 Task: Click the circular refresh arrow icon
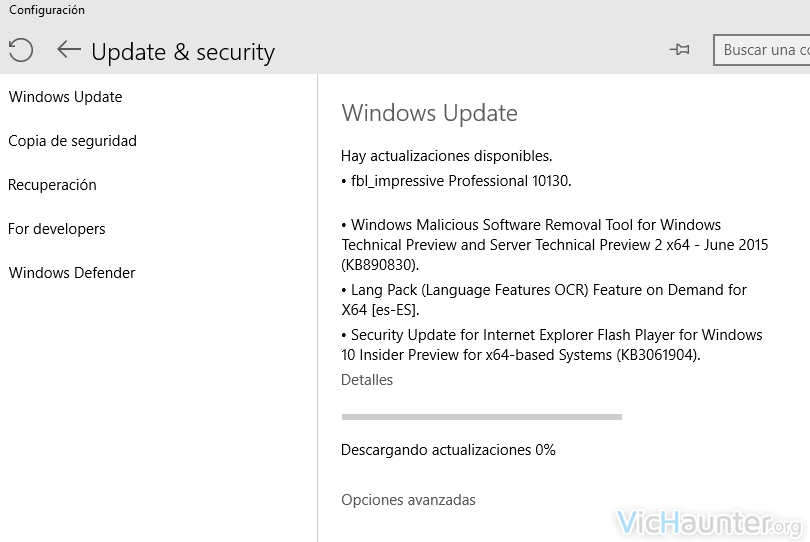coord(21,50)
